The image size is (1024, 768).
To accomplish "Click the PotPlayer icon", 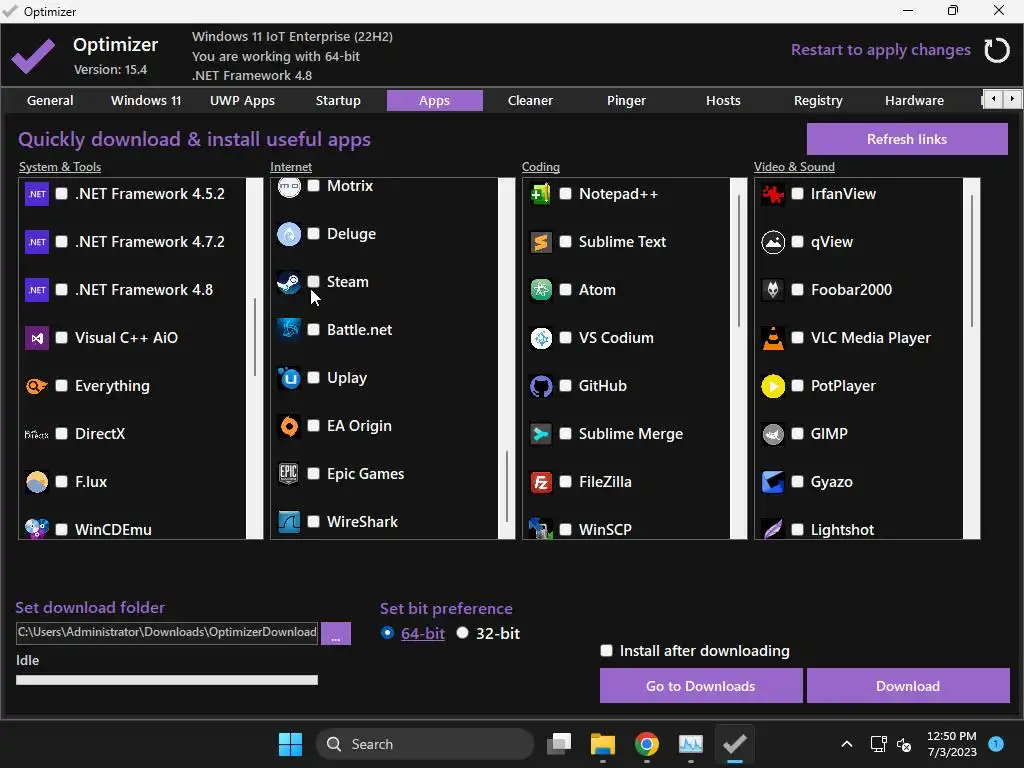I will pyautogui.click(x=773, y=386).
